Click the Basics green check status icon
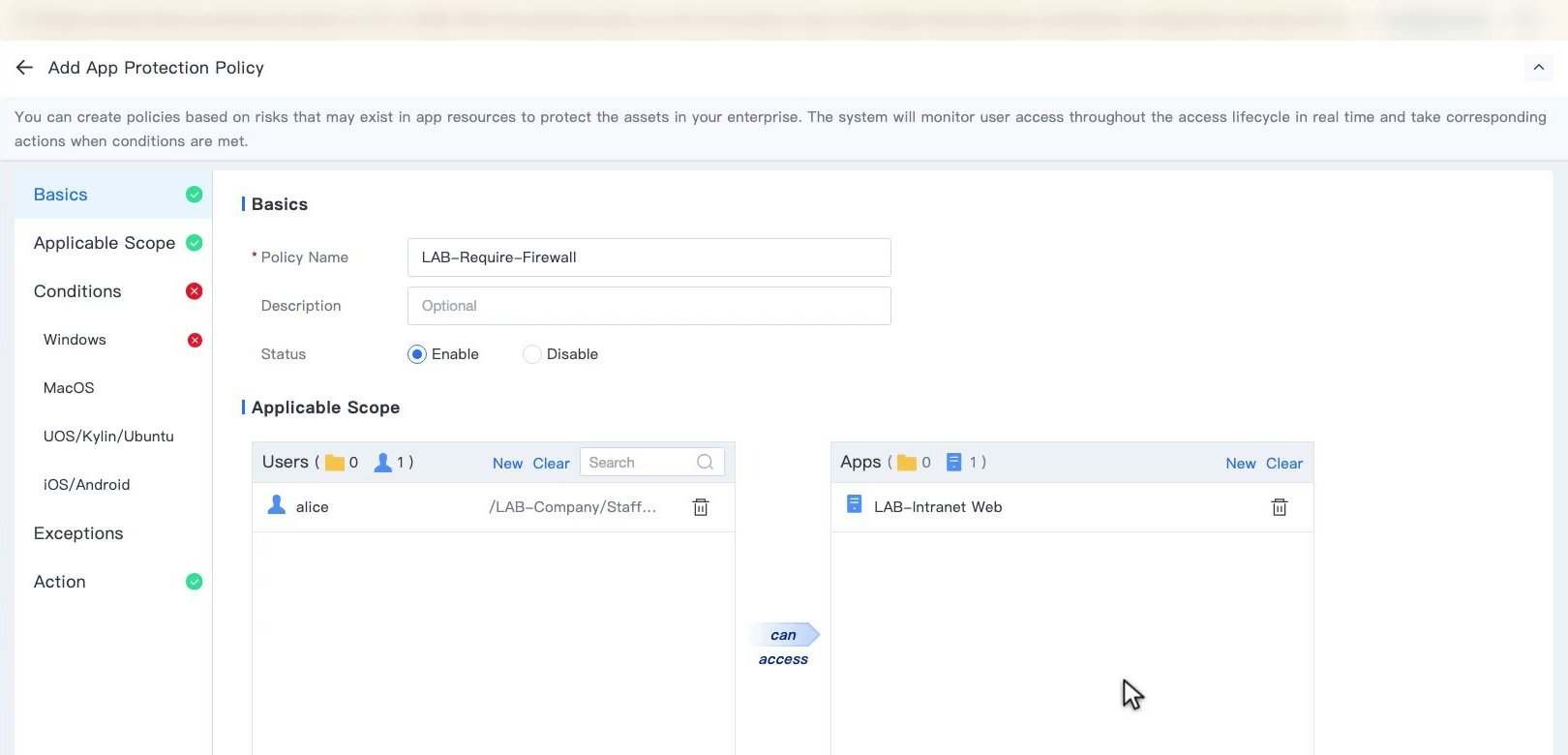This screenshot has height=755, width=1568. 195,195
